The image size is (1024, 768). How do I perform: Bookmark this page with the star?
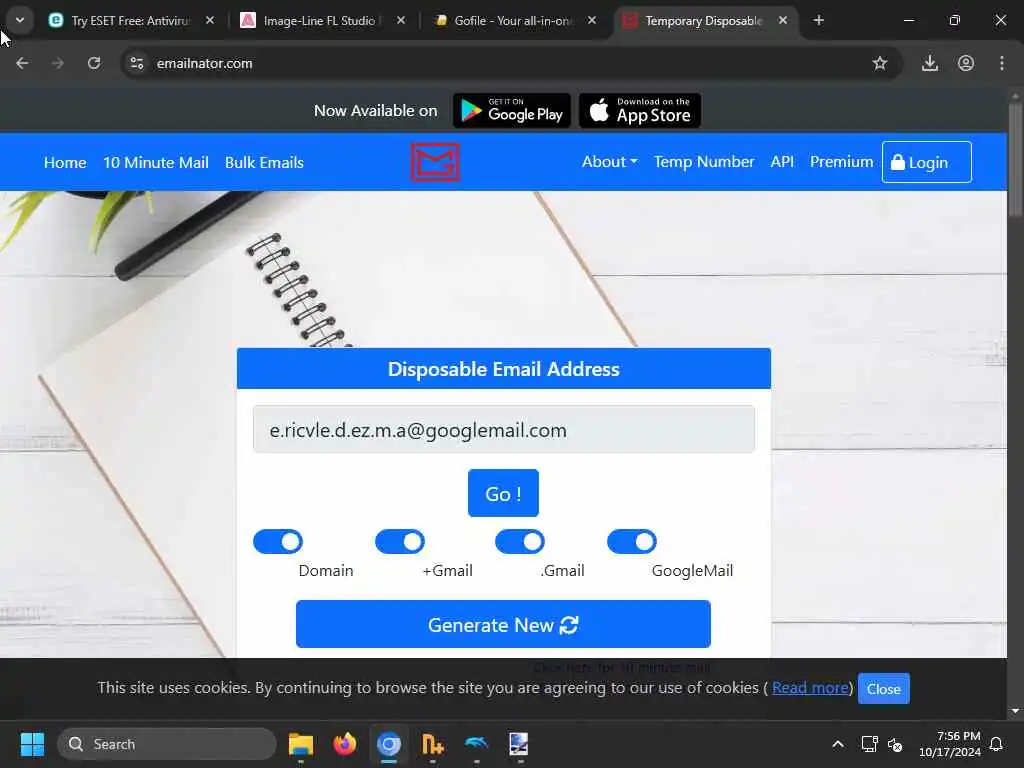tap(880, 63)
